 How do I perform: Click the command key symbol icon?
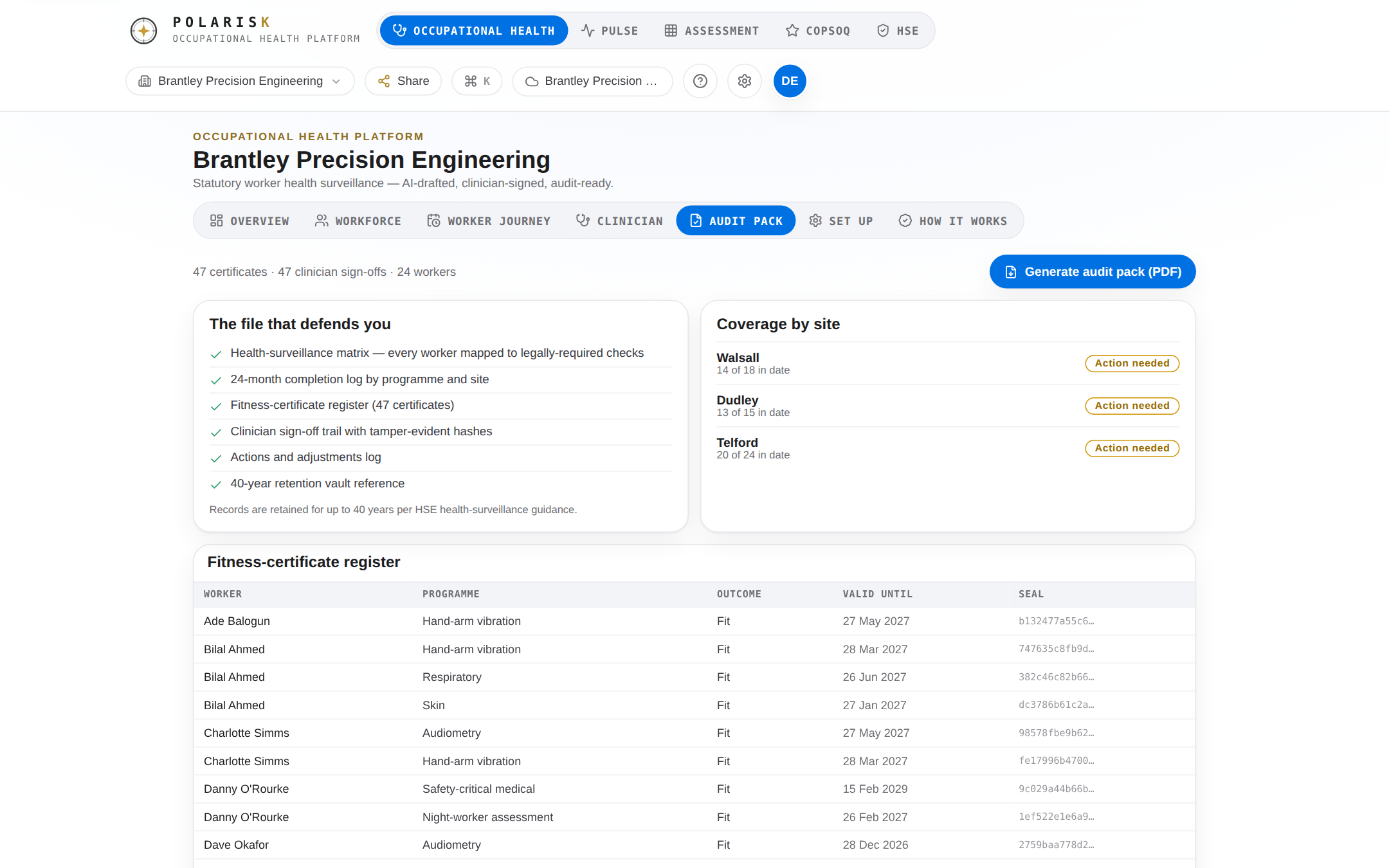(x=471, y=81)
